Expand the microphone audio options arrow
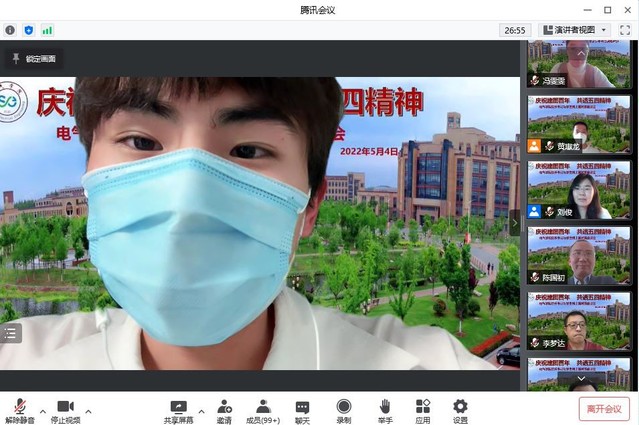639x425 pixels. click(x=42, y=411)
